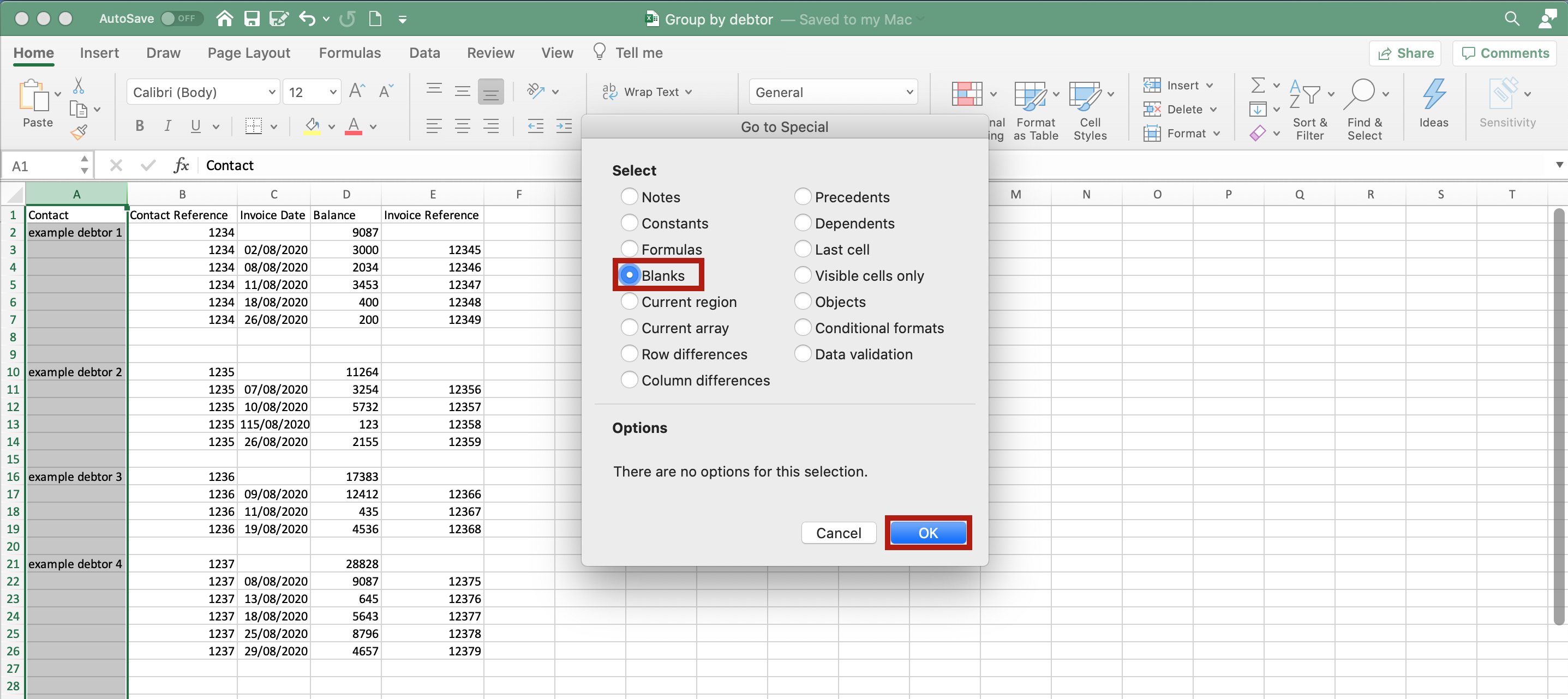The image size is (1568, 699).
Task: Click the Cell Styles button
Action: (x=1090, y=110)
